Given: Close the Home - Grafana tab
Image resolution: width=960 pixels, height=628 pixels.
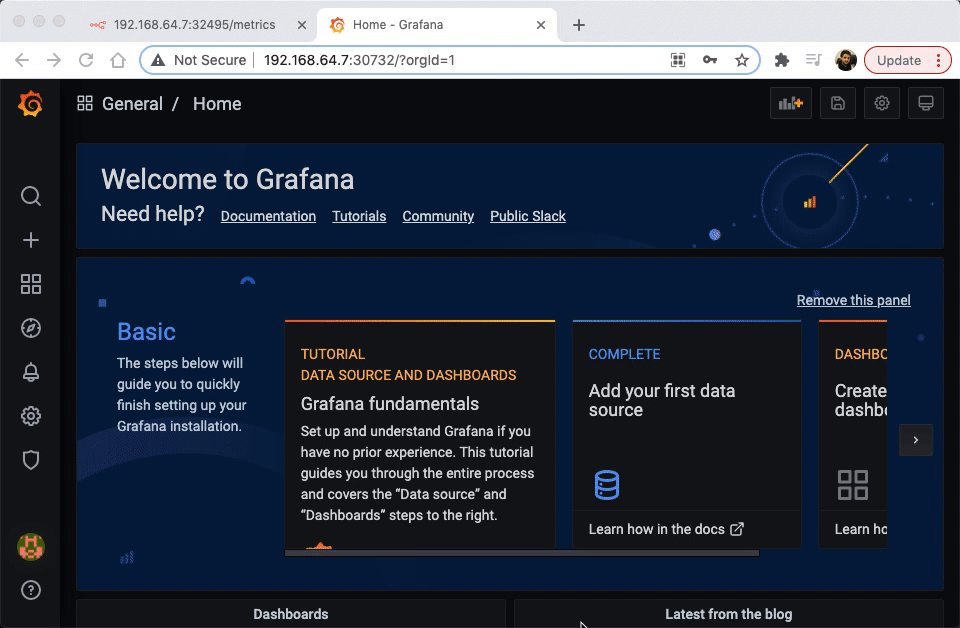Looking at the screenshot, I should click(541, 25).
